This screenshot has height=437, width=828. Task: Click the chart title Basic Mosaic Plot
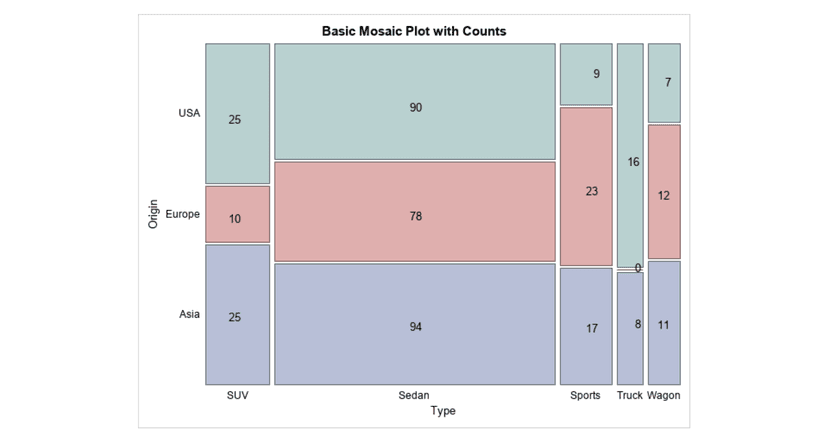click(413, 31)
